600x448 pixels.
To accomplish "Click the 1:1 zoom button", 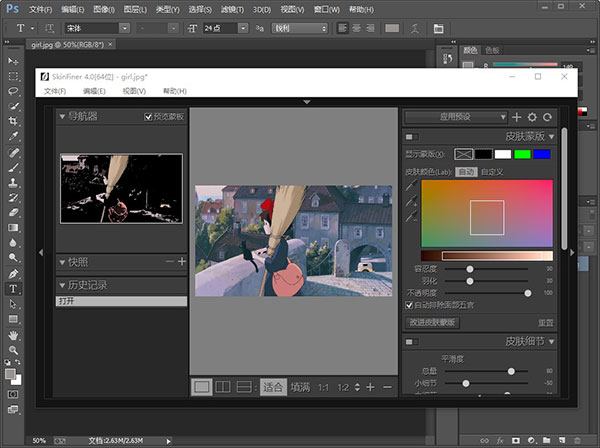I will tap(323, 388).
